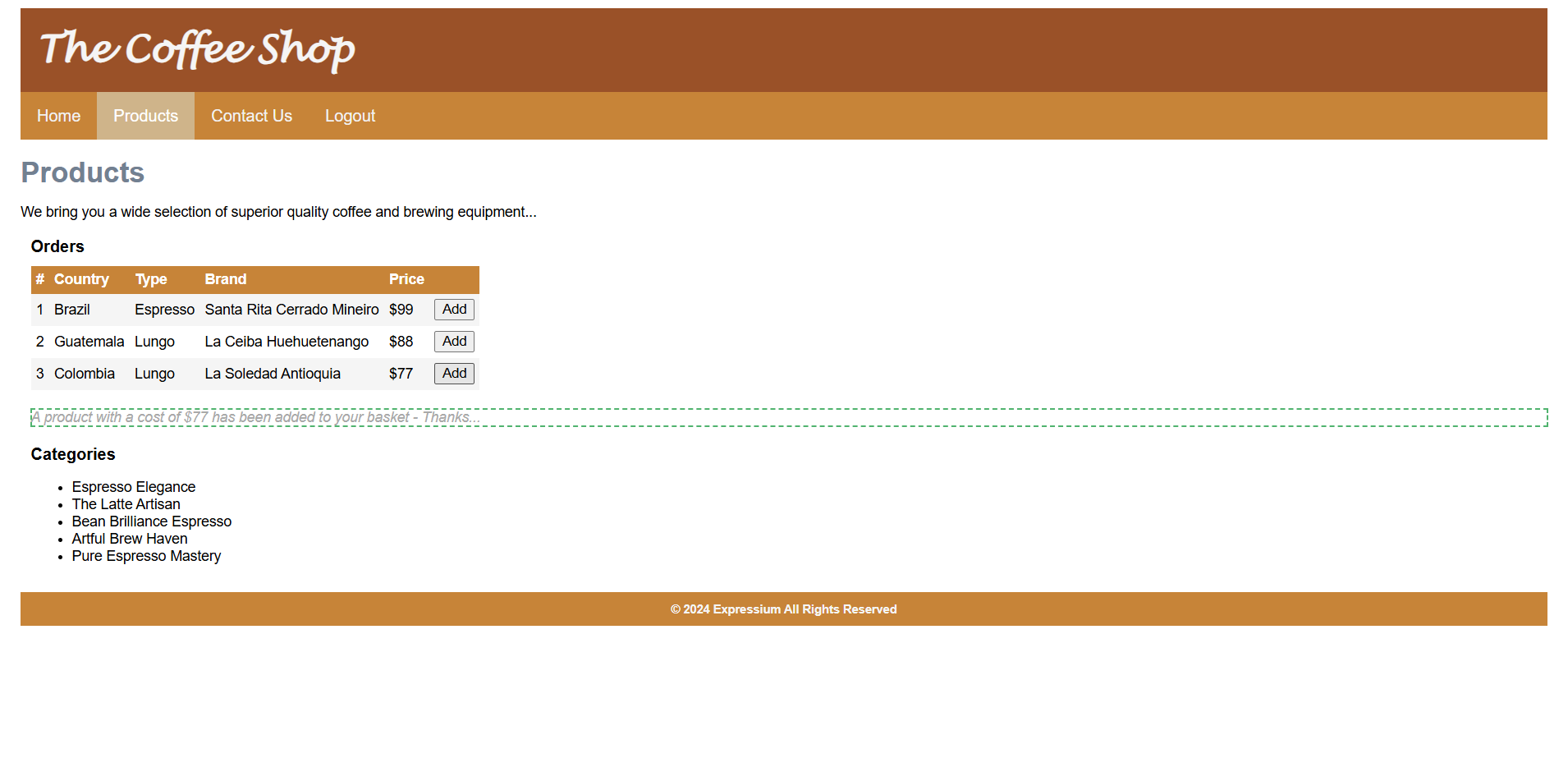Pick the Bean Brilliance Espresso category
The image size is (1568, 758).
click(152, 521)
